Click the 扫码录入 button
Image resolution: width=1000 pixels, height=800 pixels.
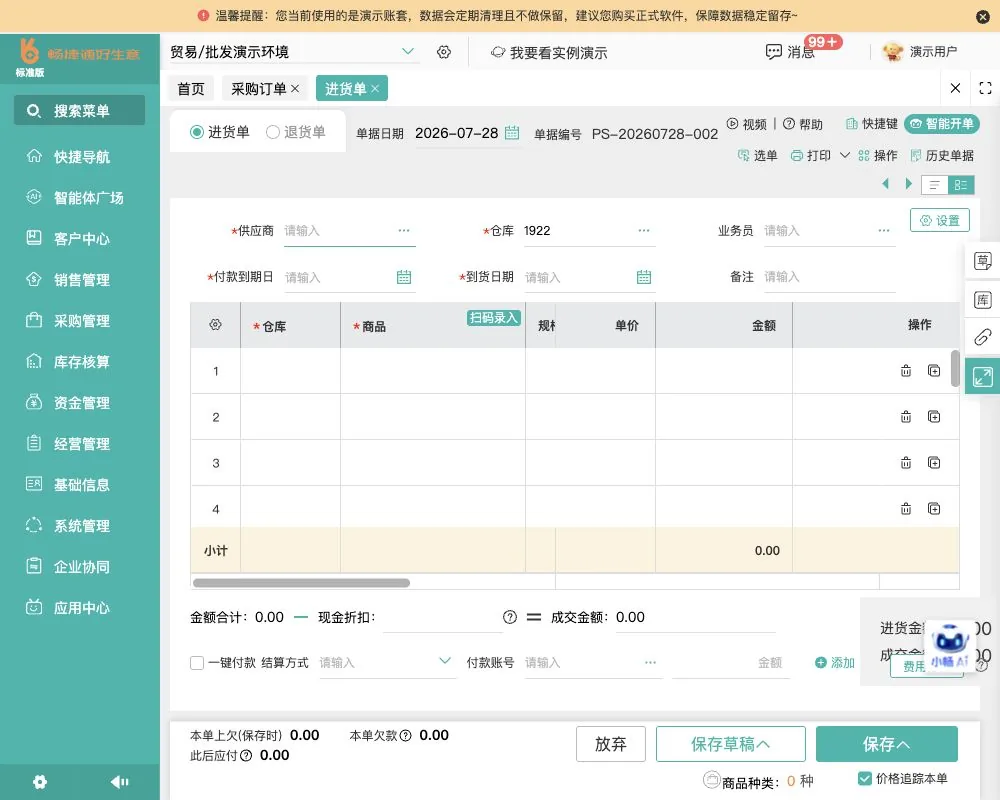tap(494, 318)
